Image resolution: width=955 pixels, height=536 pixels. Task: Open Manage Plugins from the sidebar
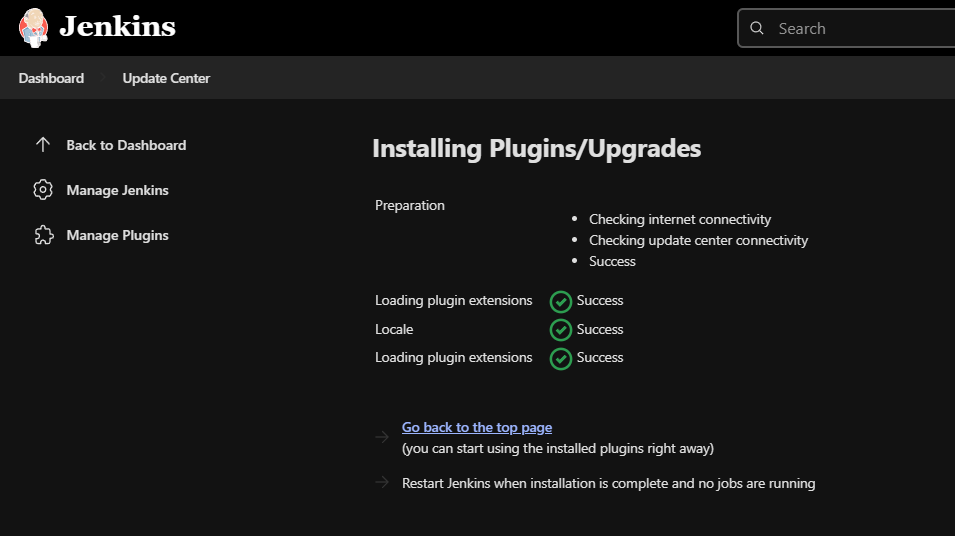[x=117, y=235]
